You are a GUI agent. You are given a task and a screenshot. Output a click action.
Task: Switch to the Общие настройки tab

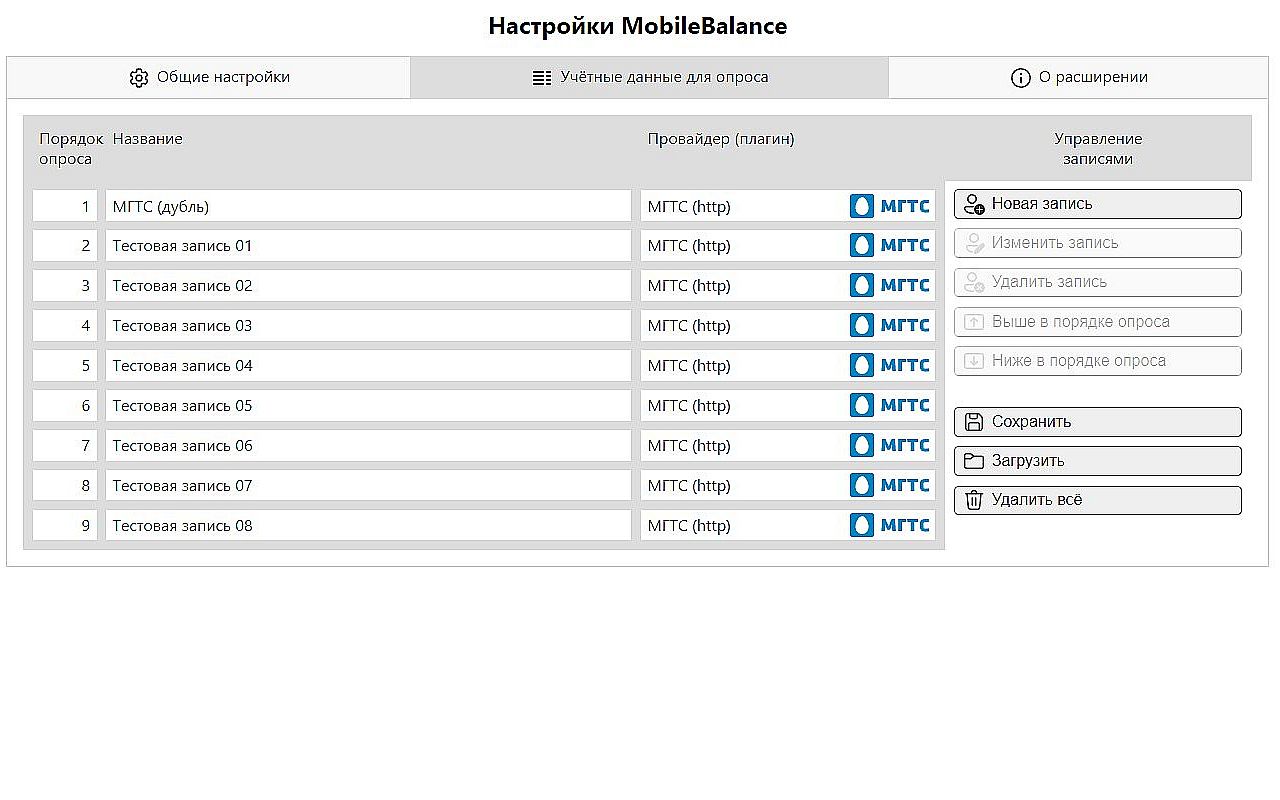pyautogui.click(x=208, y=77)
